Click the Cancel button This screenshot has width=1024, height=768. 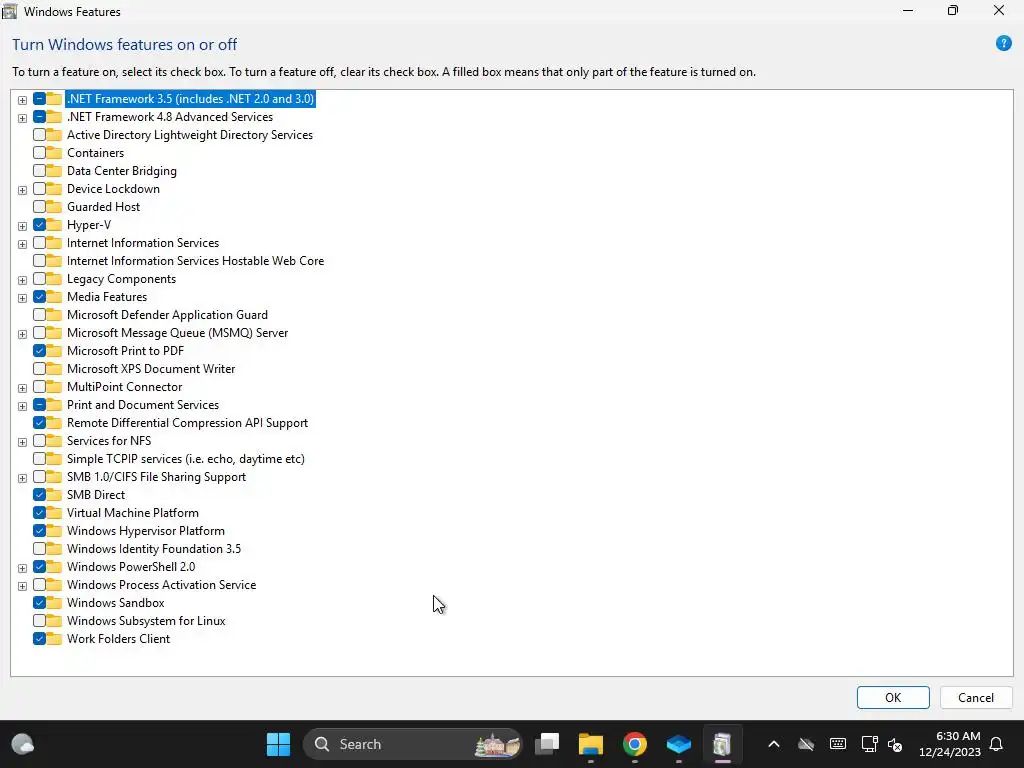point(976,697)
